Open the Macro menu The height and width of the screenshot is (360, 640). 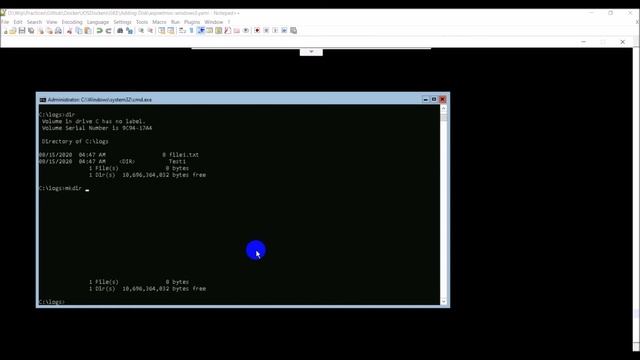click(x=159, y=22)
